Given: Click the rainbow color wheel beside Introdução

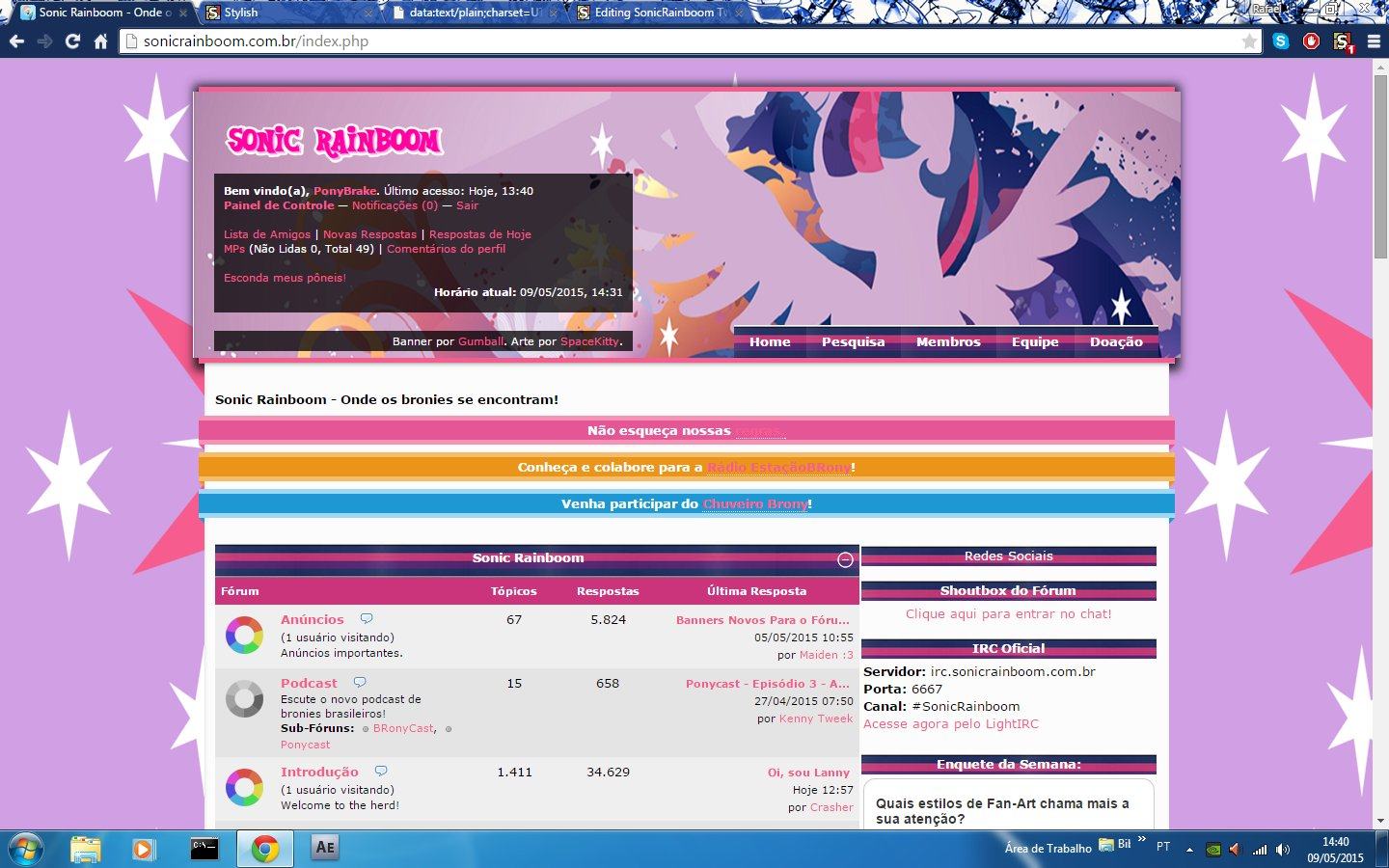Looking at the screenshot, I should [244, 787].
